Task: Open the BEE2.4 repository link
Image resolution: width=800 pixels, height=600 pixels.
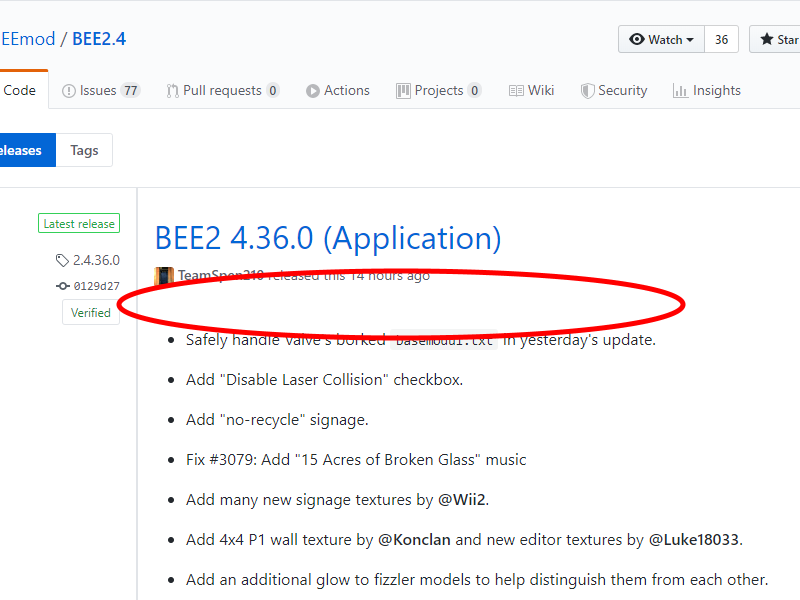Action: [x=99, y=39]
